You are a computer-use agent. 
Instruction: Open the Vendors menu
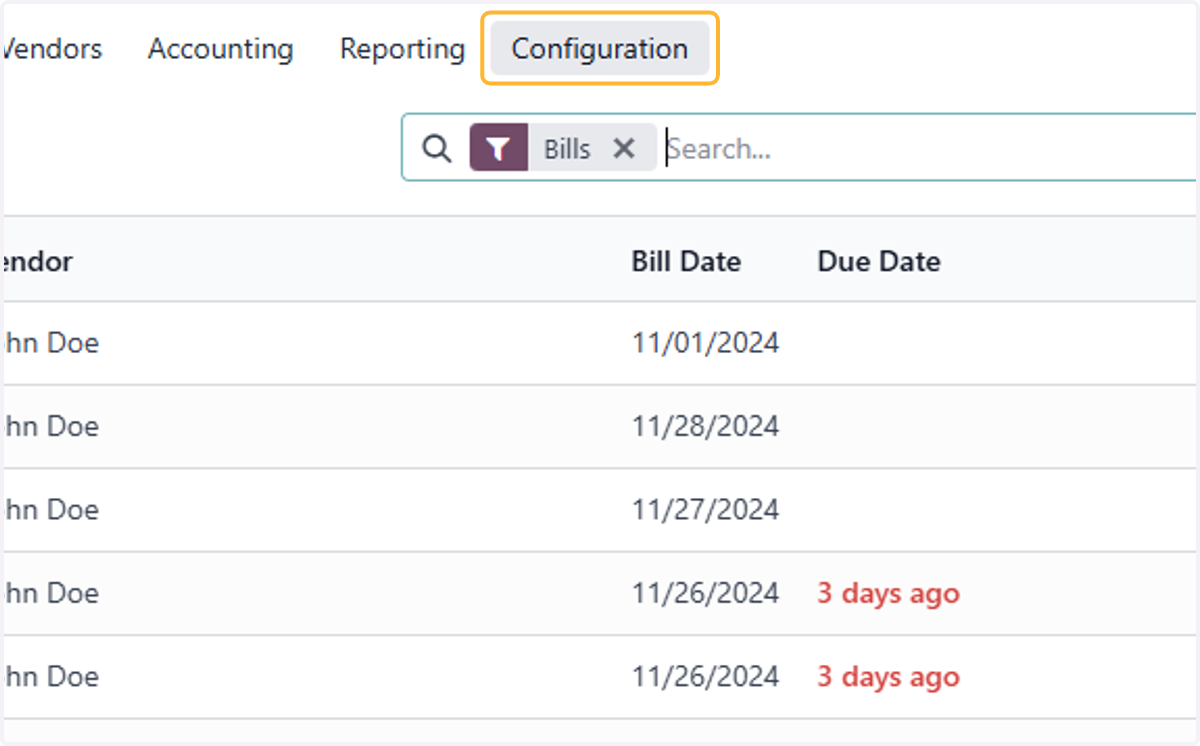[52, 49]
